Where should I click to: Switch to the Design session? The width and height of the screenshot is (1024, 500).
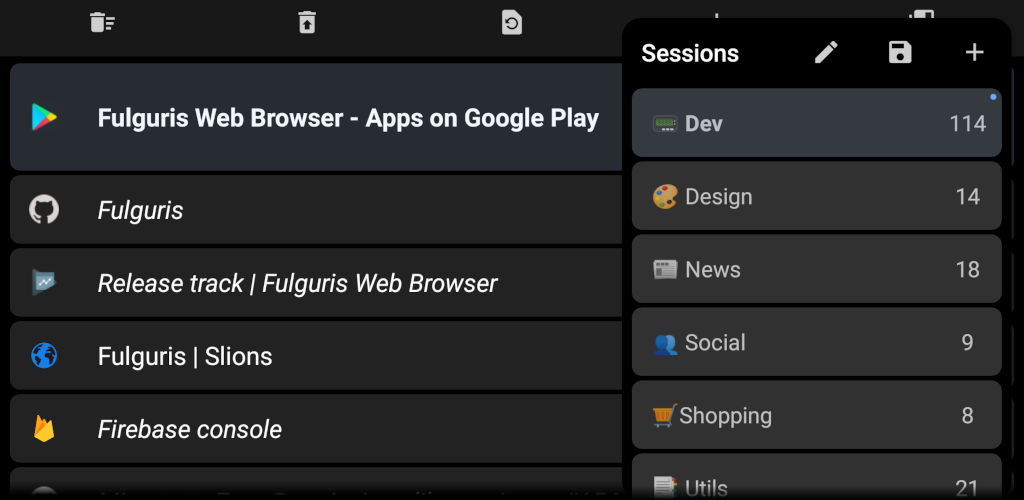tap(816, 196)
